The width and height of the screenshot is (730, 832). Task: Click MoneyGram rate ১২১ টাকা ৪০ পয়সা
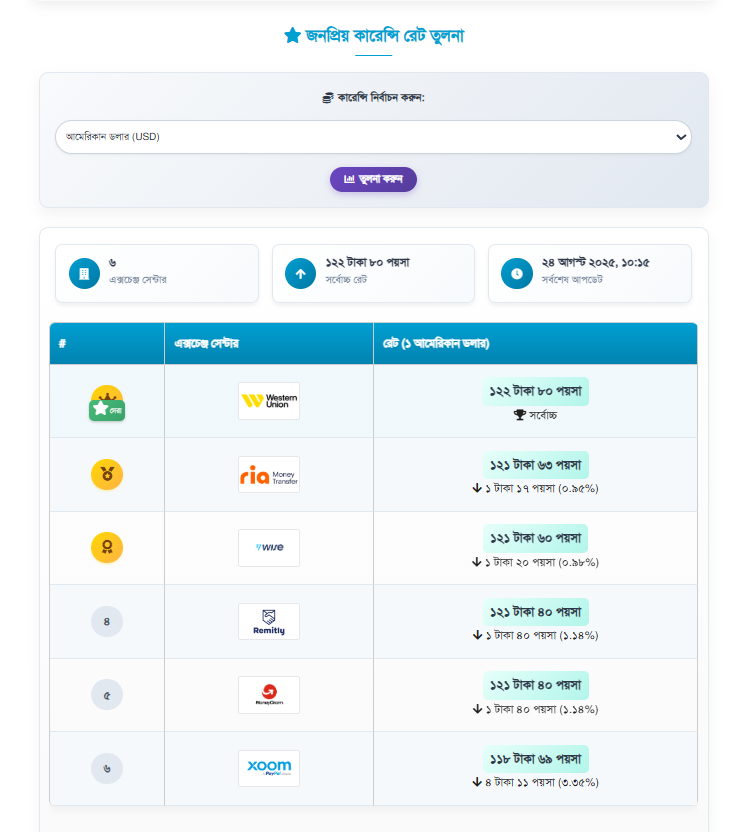click(x=535, y=685)
